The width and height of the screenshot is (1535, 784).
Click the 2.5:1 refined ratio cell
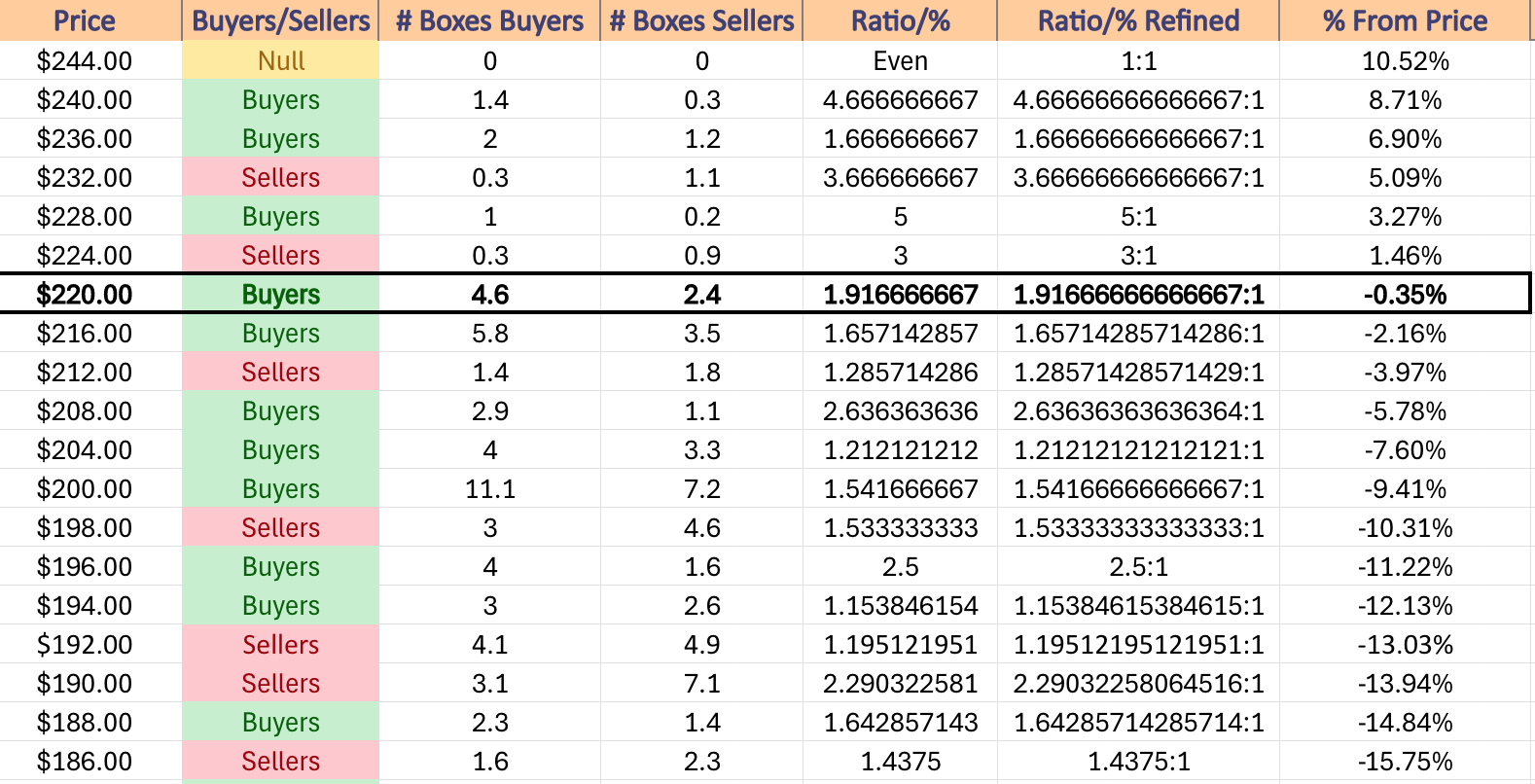click(x=1139, y=567)
